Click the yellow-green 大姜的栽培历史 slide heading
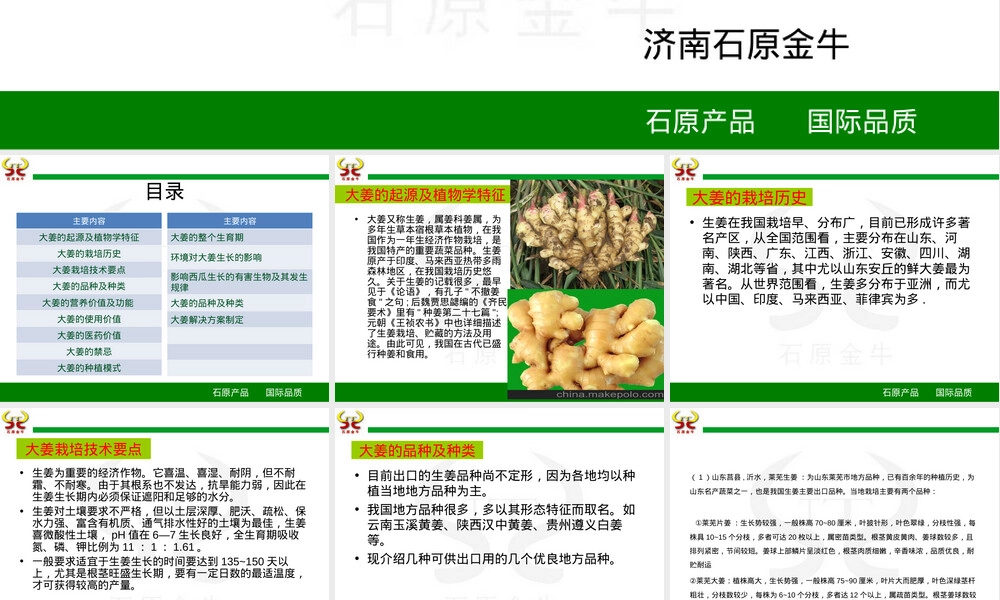This screenshot has height=600, width=1000. point(749,198)
